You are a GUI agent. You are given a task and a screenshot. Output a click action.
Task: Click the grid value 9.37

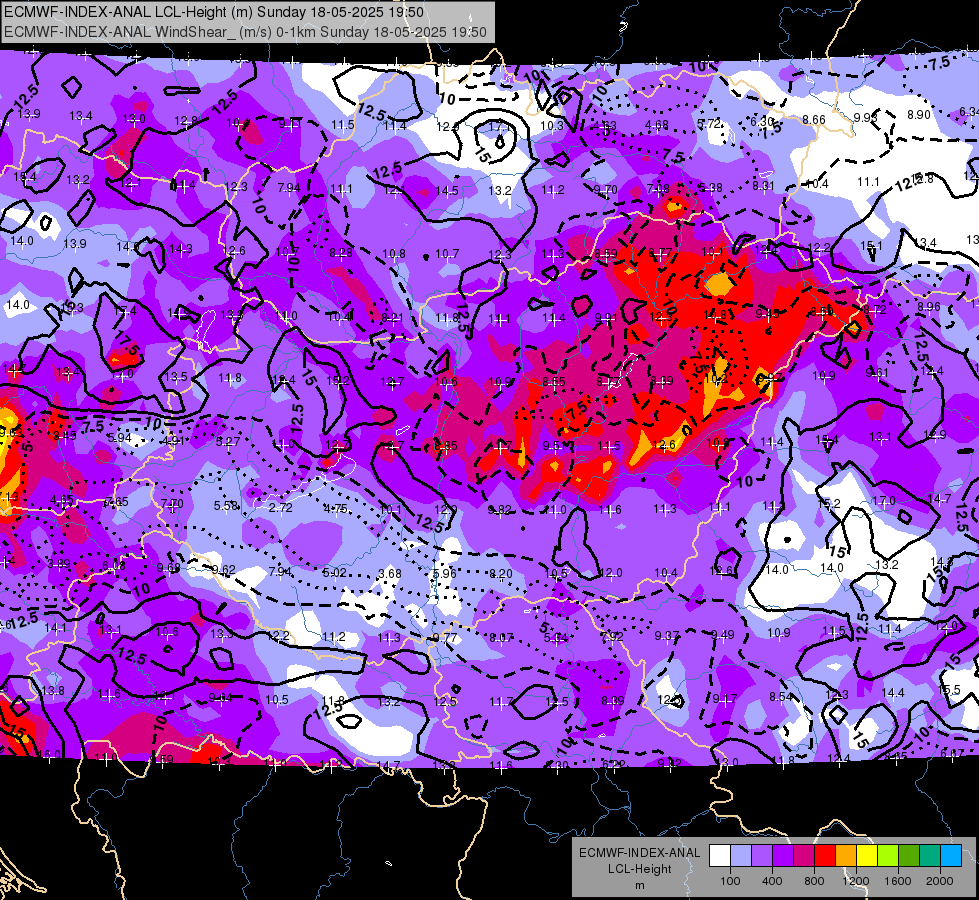pyautogui.click(x=667, y=635)
